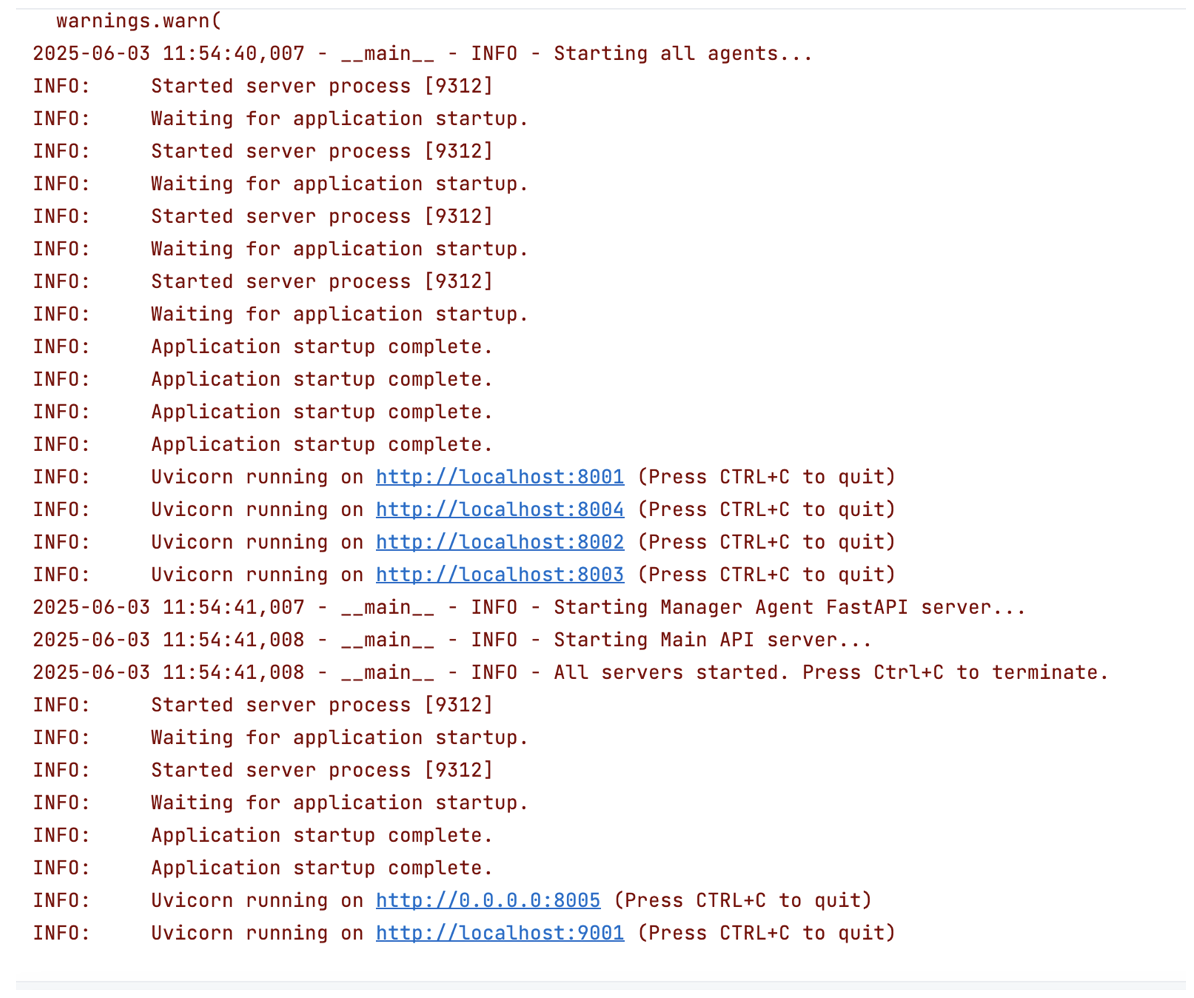Follow the http://localhost:8003 URL
The width and height of the screenshot is (1194, 998).
[499, 575]
